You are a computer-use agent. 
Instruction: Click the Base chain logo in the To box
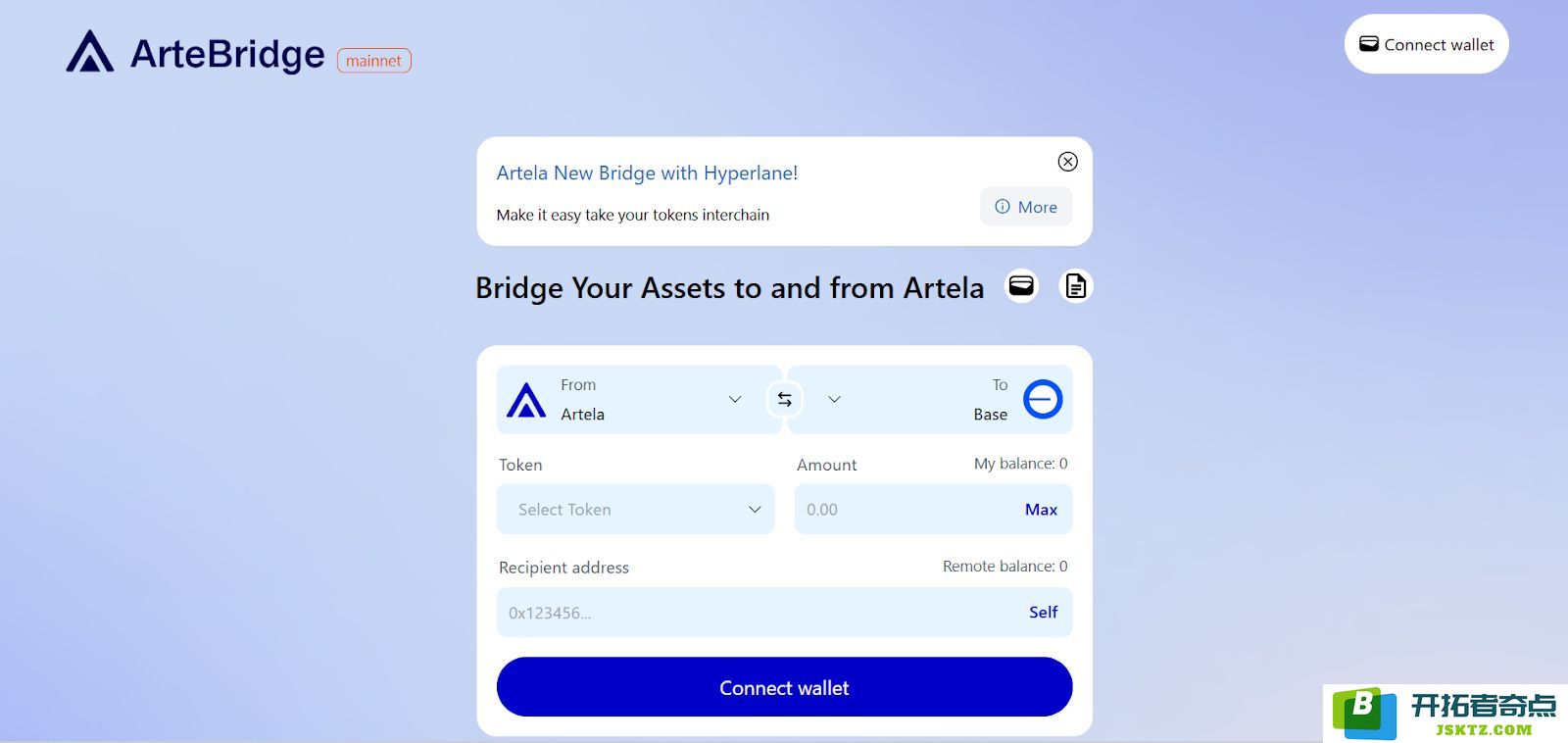point(1043,399)
